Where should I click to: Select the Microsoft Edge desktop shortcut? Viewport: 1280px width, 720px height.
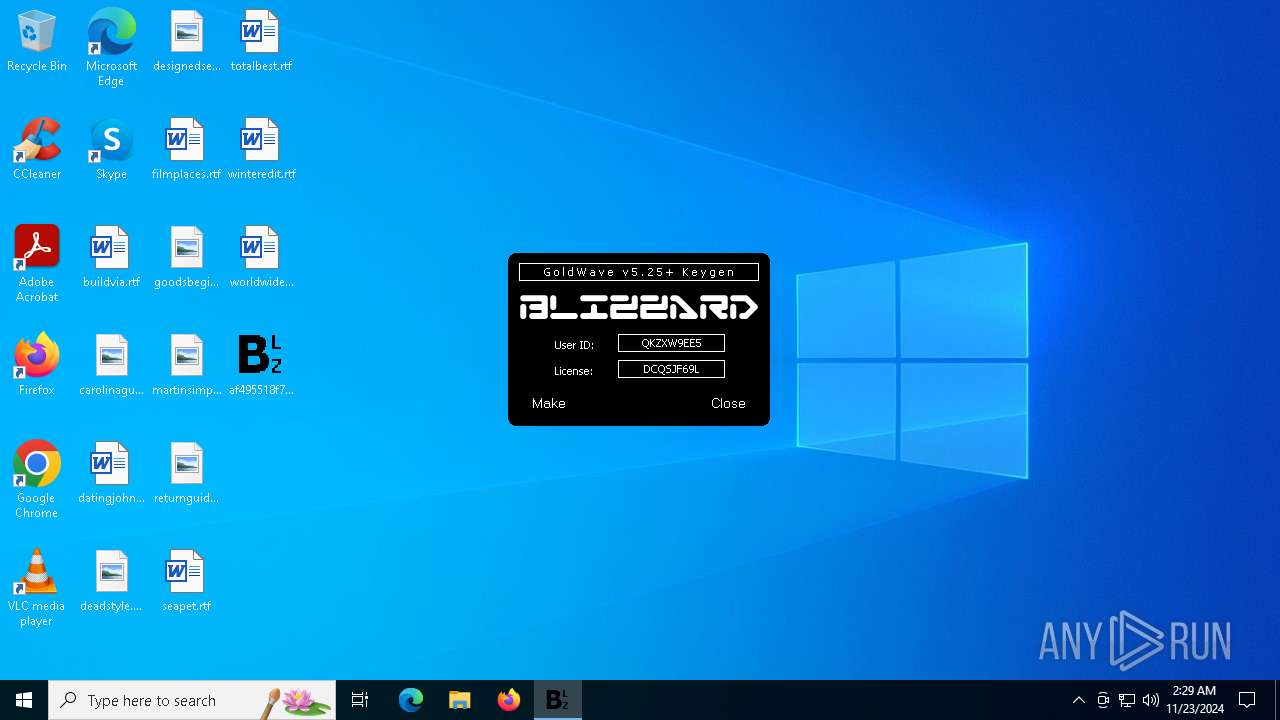pos(111,48)
